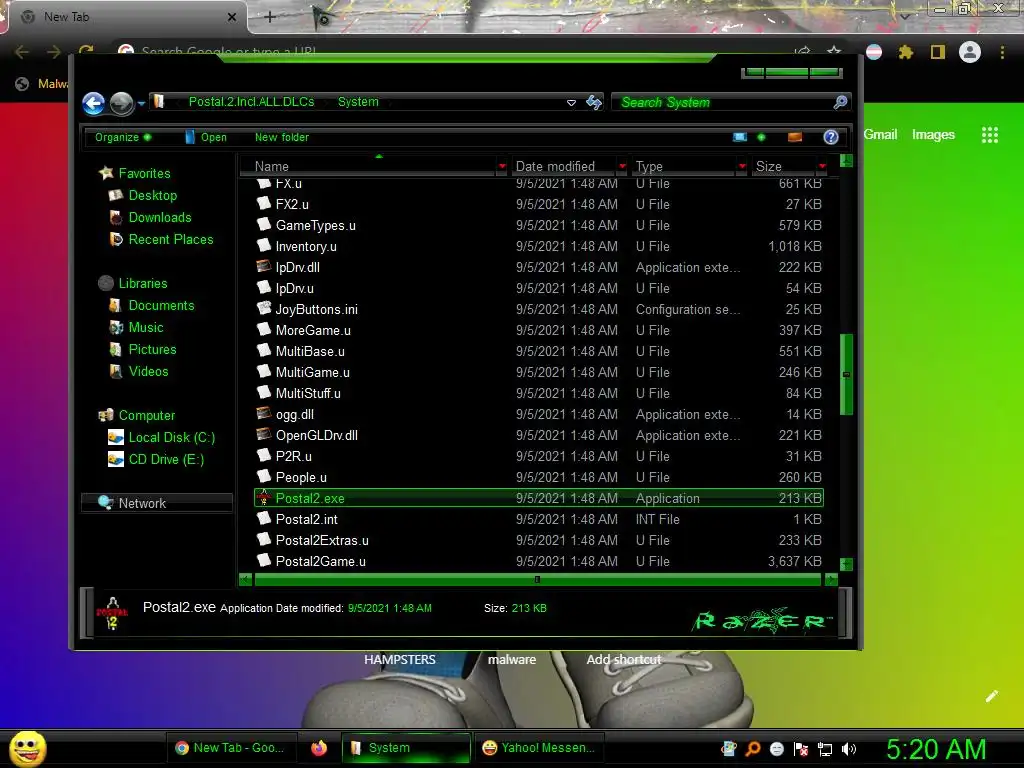Screen dimensions: 1024x768
Task: Open the view options dropdown dot
Action: pos(761,137)
